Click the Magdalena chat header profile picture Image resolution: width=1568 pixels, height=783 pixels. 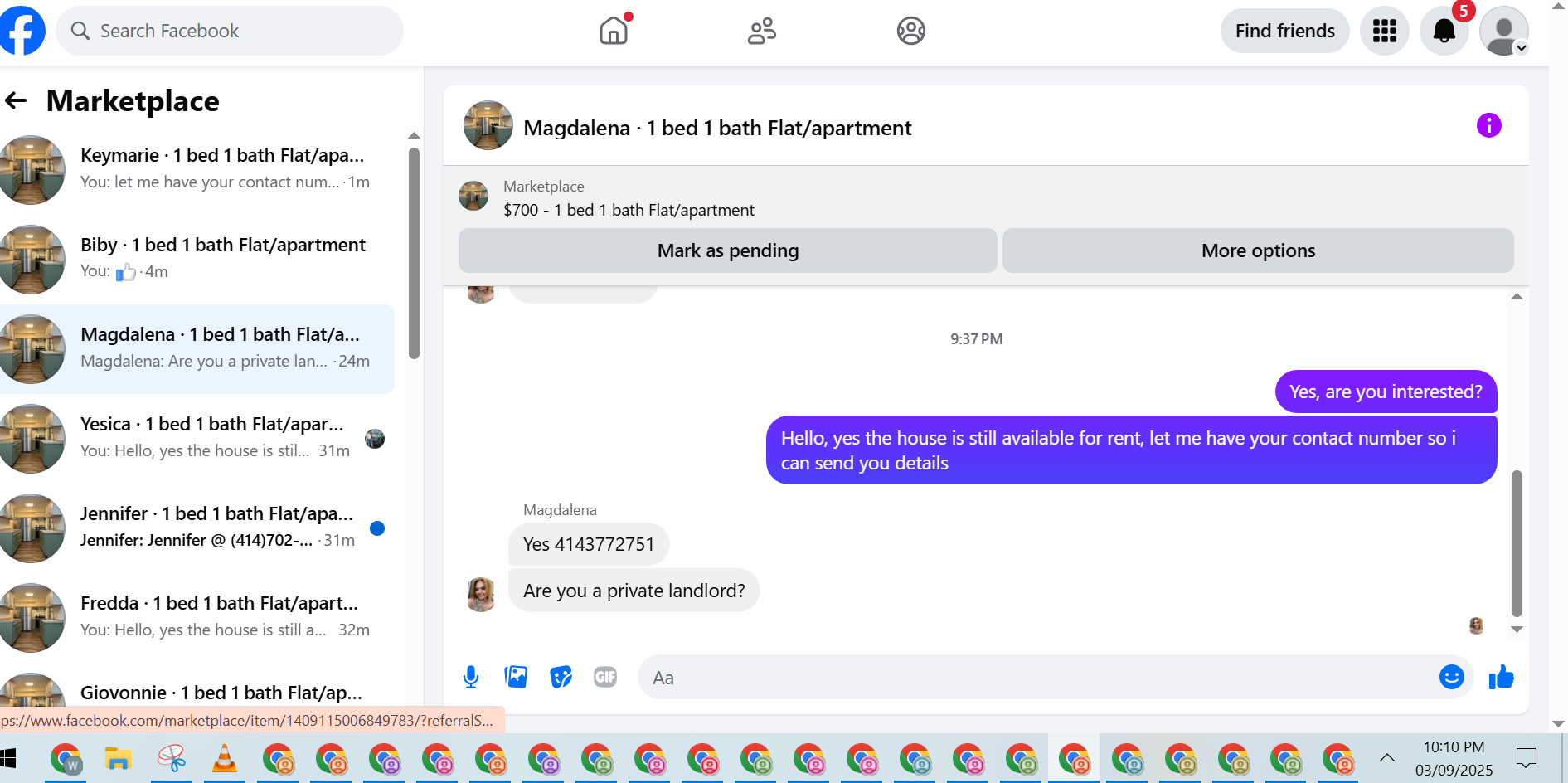[x=488, y=126]
